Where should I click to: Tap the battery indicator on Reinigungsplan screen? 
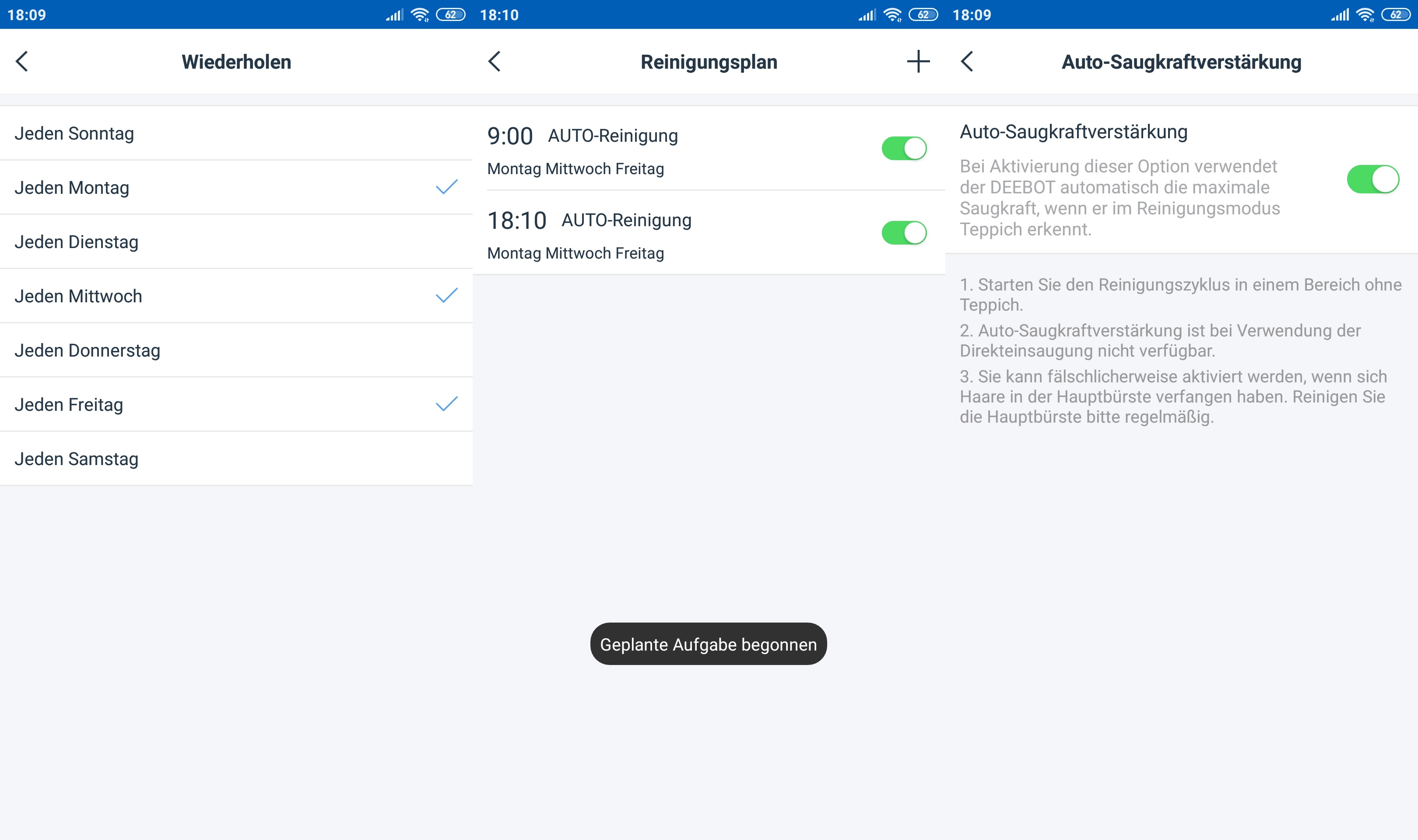pyautogui.click(x=923, y=15)
